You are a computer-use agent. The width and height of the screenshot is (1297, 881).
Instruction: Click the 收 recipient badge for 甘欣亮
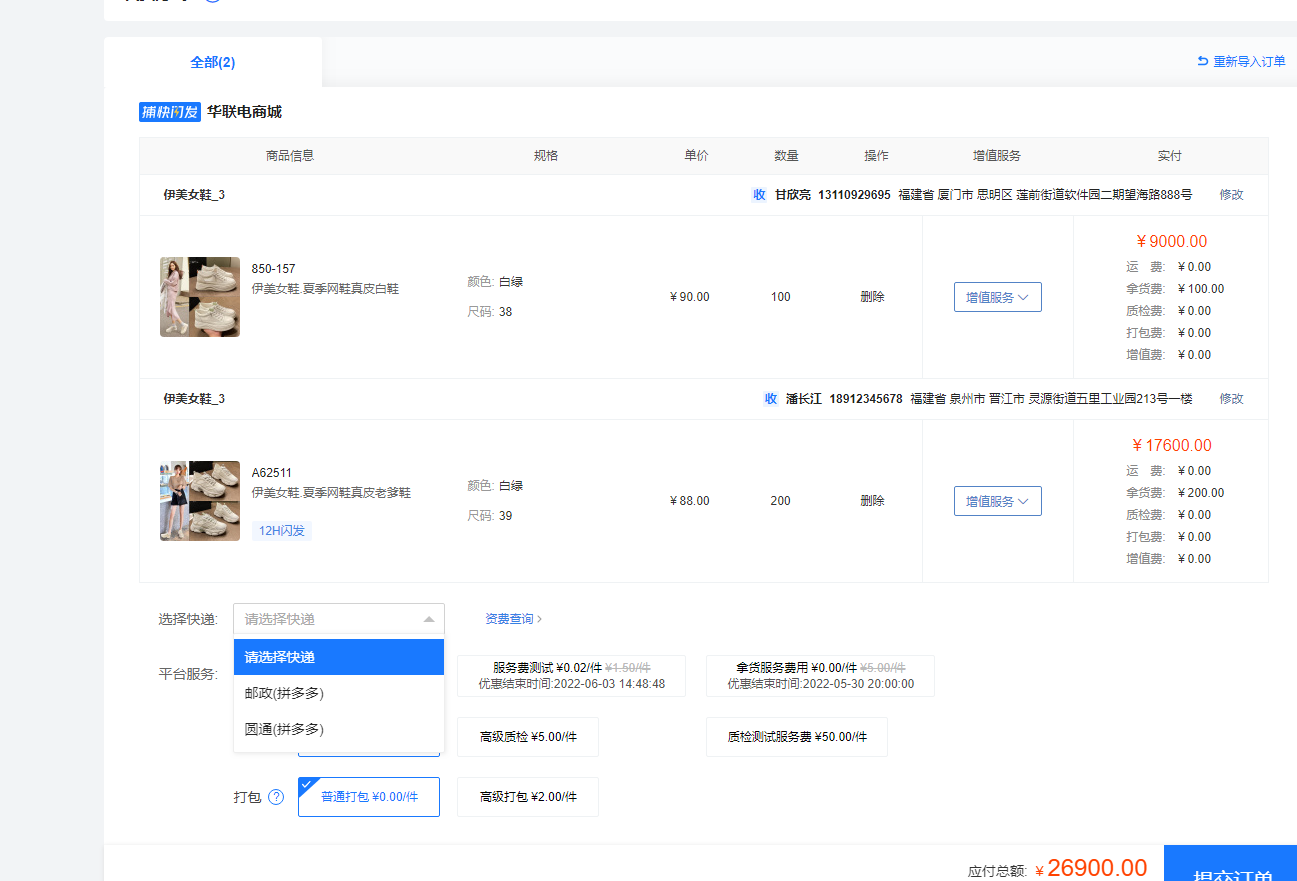759,195
